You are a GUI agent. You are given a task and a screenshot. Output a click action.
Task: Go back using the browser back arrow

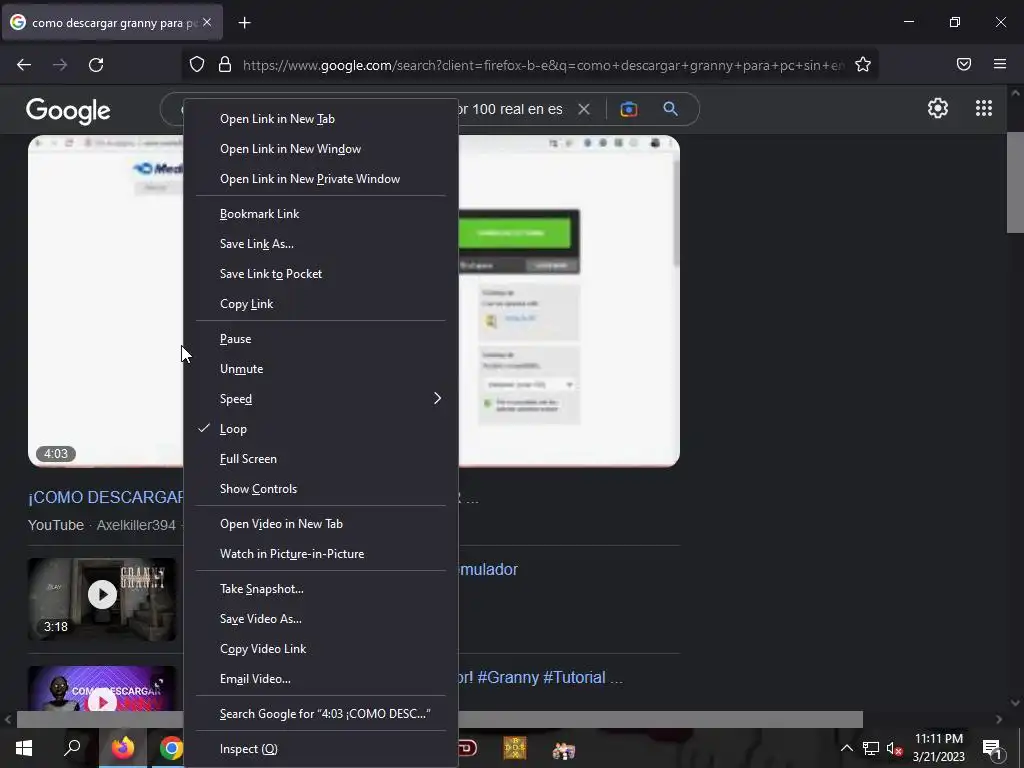(24, 65)
